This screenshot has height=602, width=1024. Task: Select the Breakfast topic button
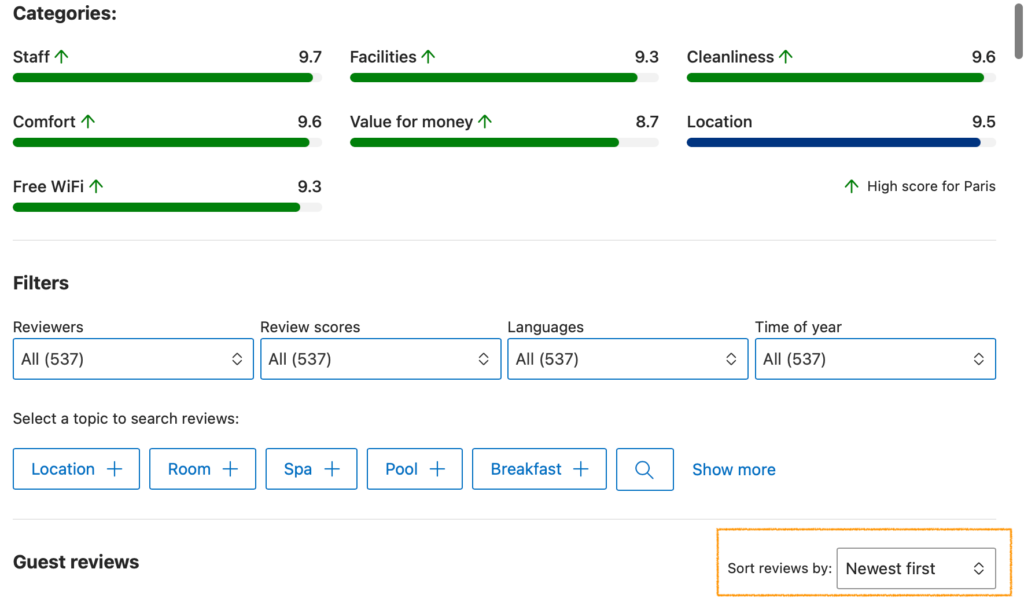(x=539, y=469)
